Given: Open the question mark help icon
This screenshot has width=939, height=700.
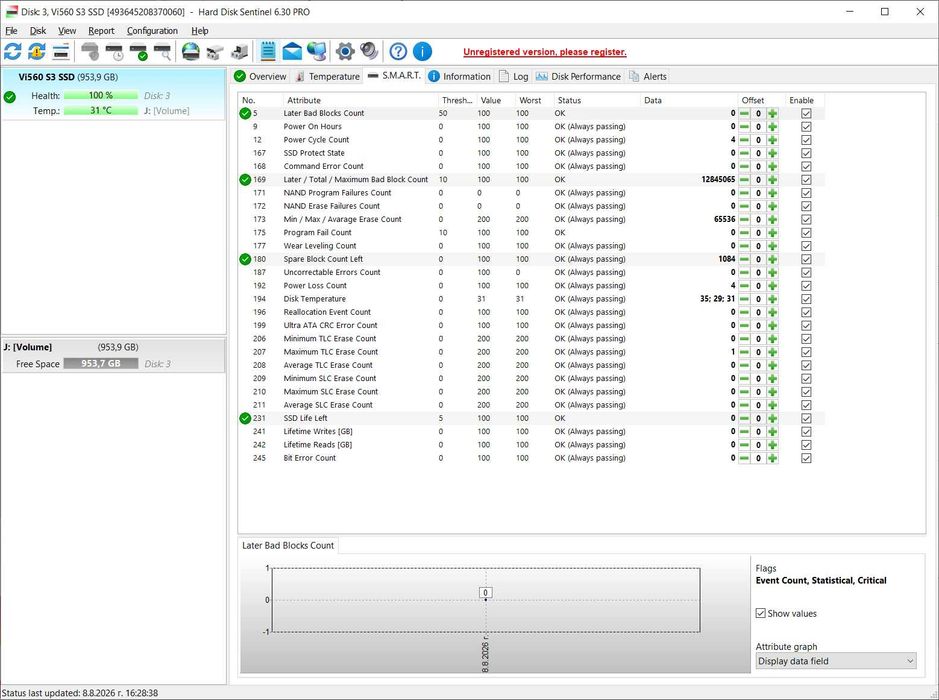Looking at the screenshot, I should coord(398,52).
